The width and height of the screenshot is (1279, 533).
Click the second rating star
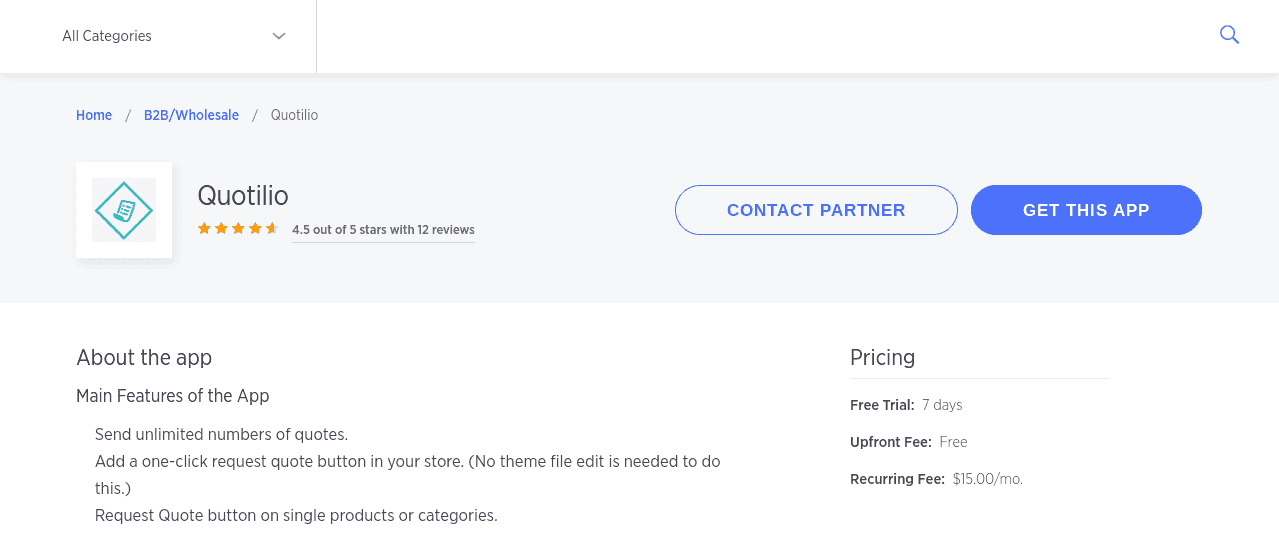click(x=221, y=229)
